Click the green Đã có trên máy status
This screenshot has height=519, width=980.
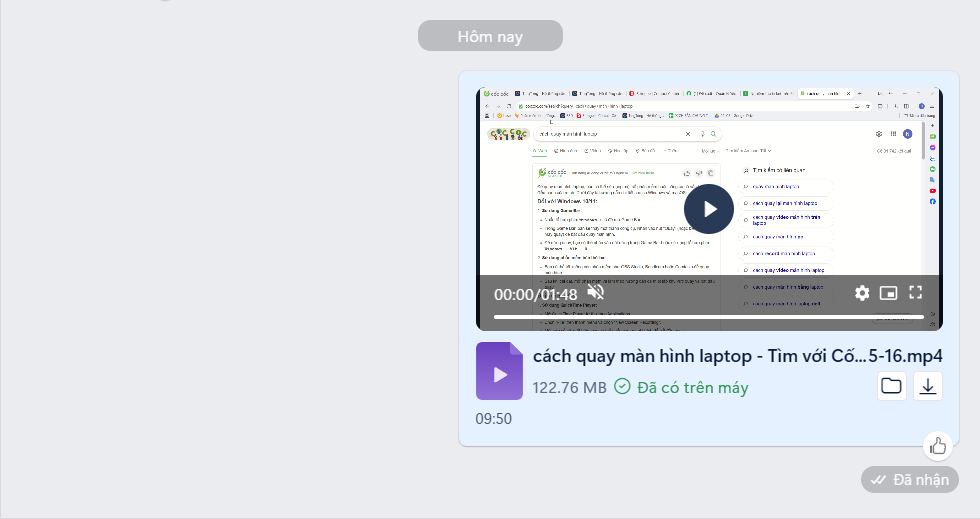(681, 387)
